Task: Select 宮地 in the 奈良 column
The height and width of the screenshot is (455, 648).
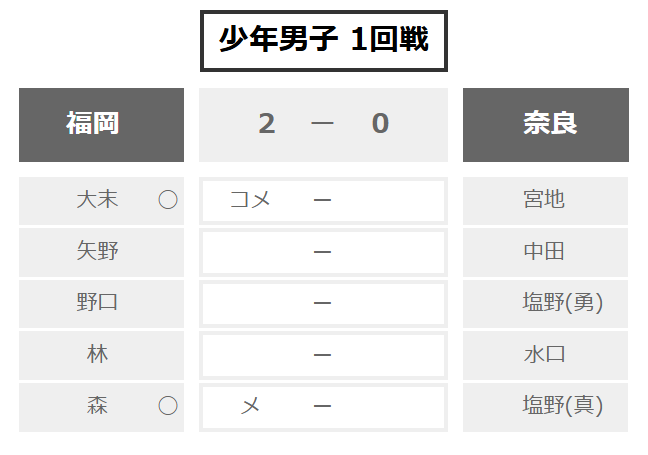Action: tap(545, 200)
